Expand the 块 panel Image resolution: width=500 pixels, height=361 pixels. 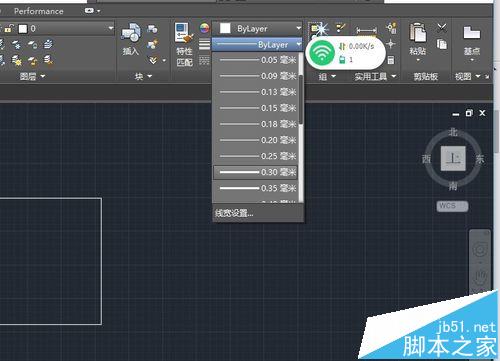point(143,76)
